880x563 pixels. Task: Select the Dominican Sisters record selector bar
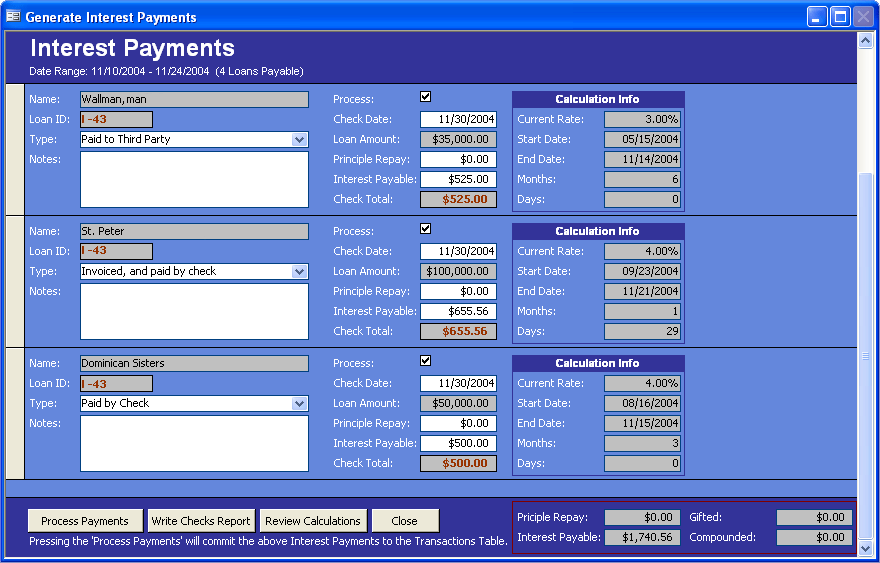pyautogui.click(x=15, y=413)
